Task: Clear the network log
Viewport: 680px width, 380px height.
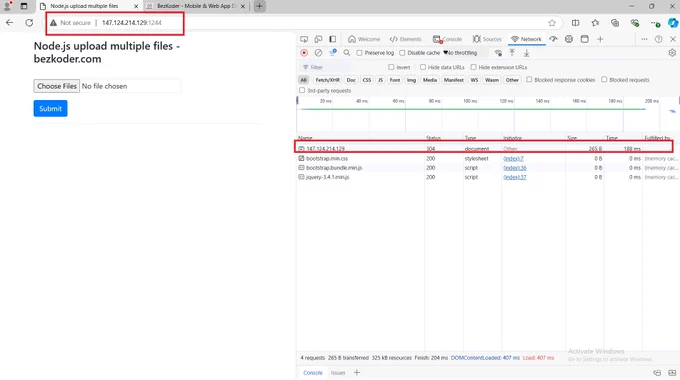Action: point(318,52)
